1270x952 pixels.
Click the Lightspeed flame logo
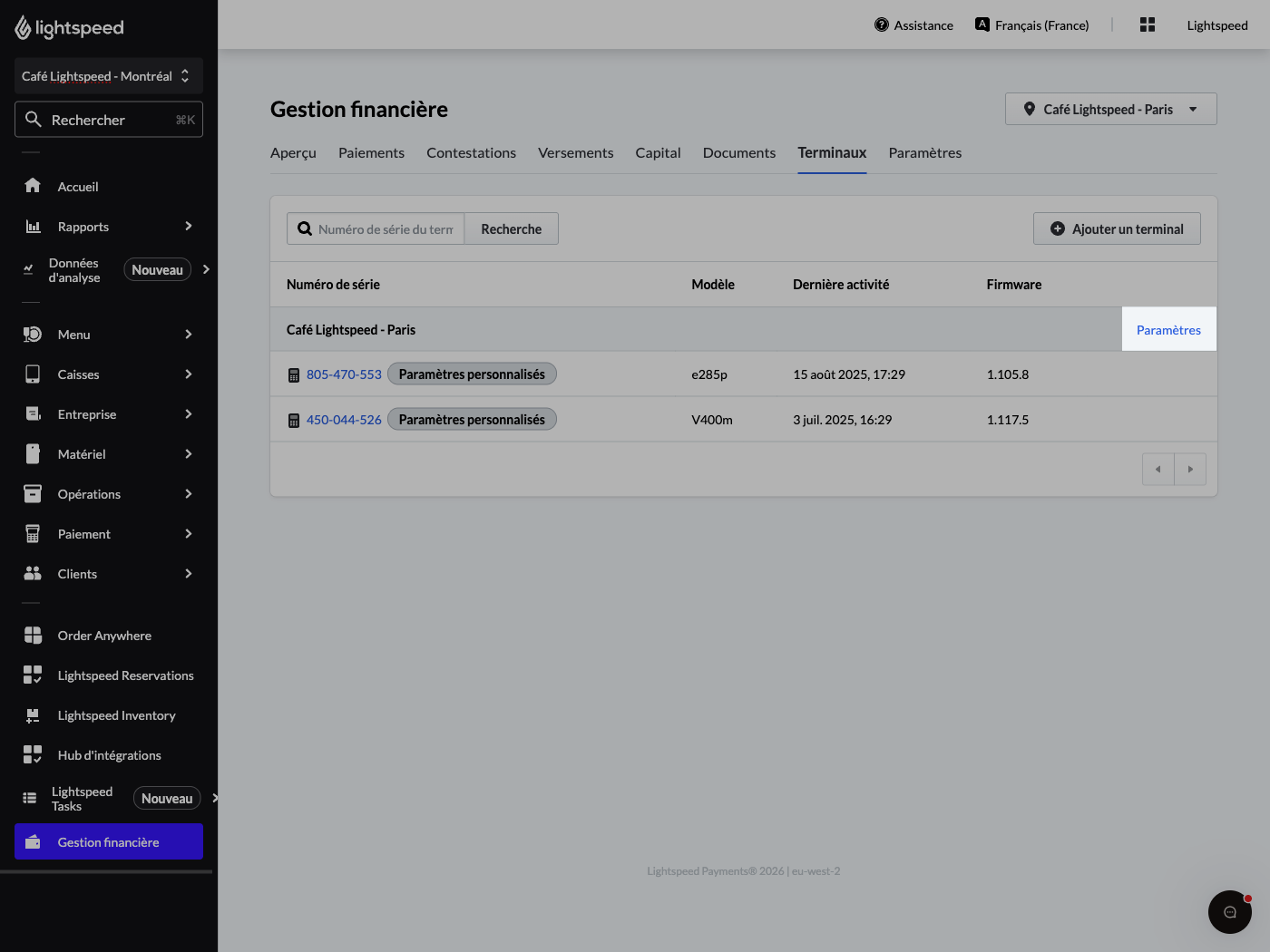click(x=24, y=28)
